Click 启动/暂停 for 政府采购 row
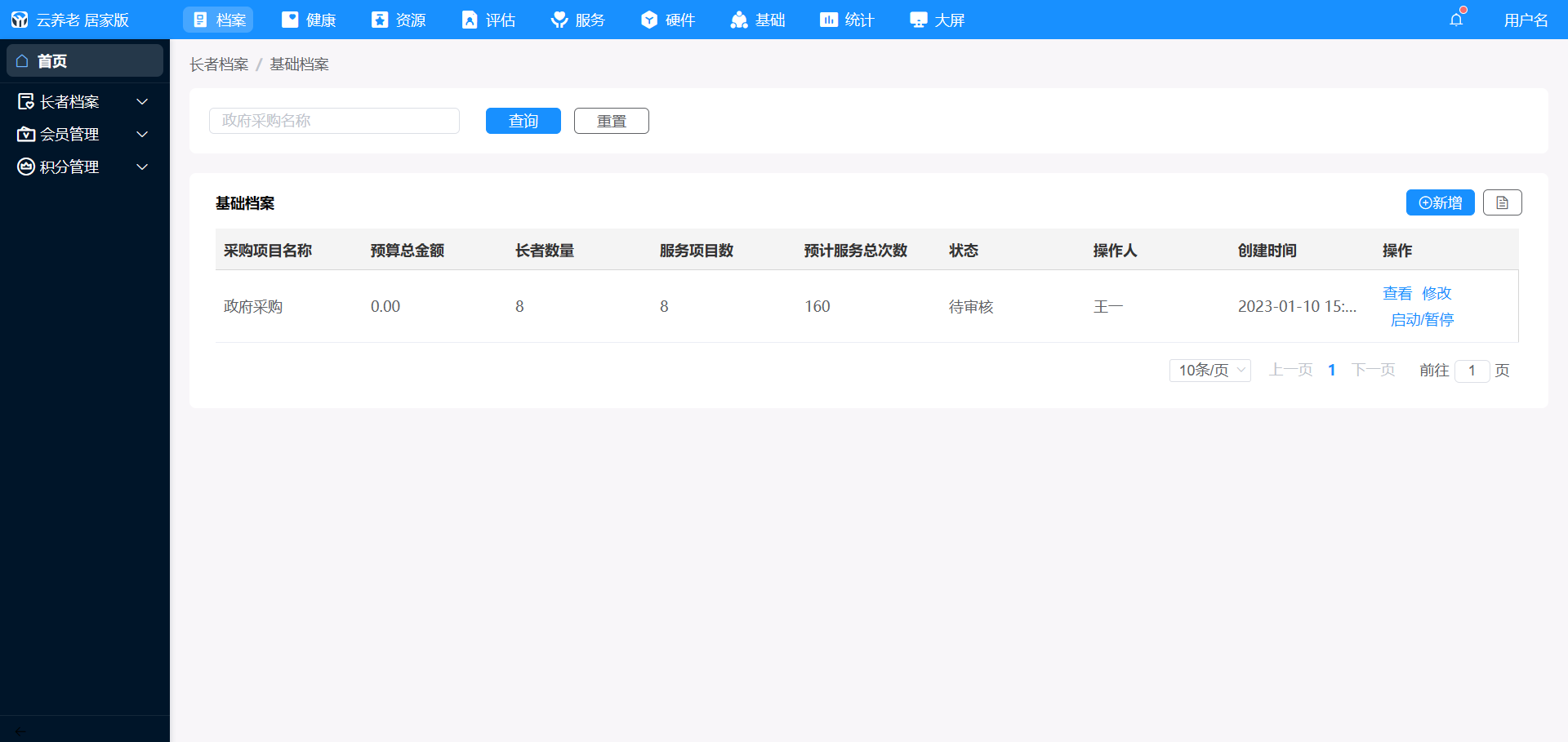Image resolution: width=1568 pixels, height=742 pixels. coord(1422,320)
